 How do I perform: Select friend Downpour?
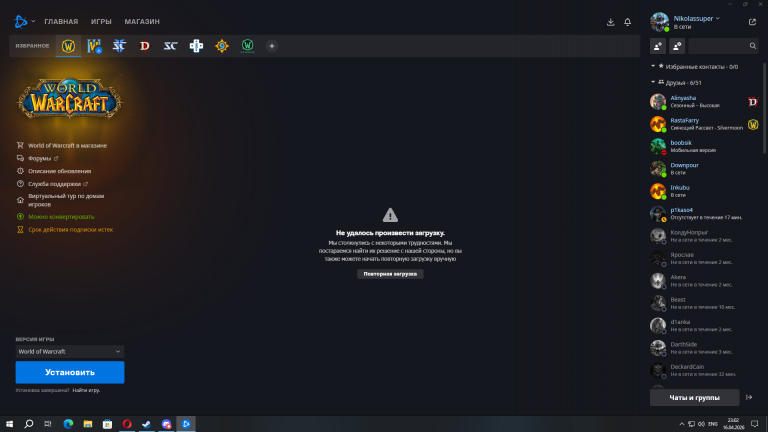[x=704, y=168]
